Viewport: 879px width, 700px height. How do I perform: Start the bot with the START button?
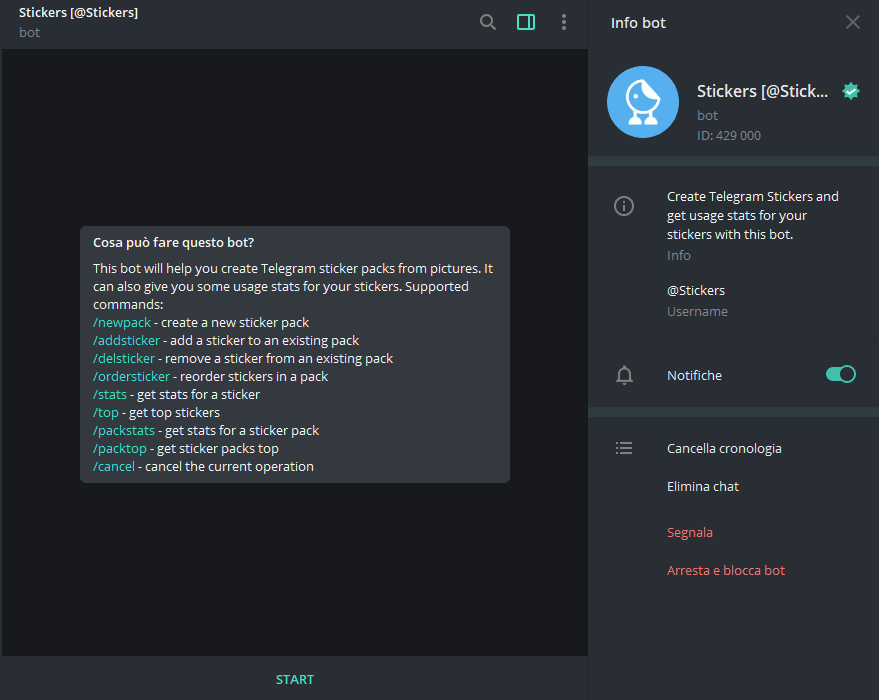pos(295,679)
